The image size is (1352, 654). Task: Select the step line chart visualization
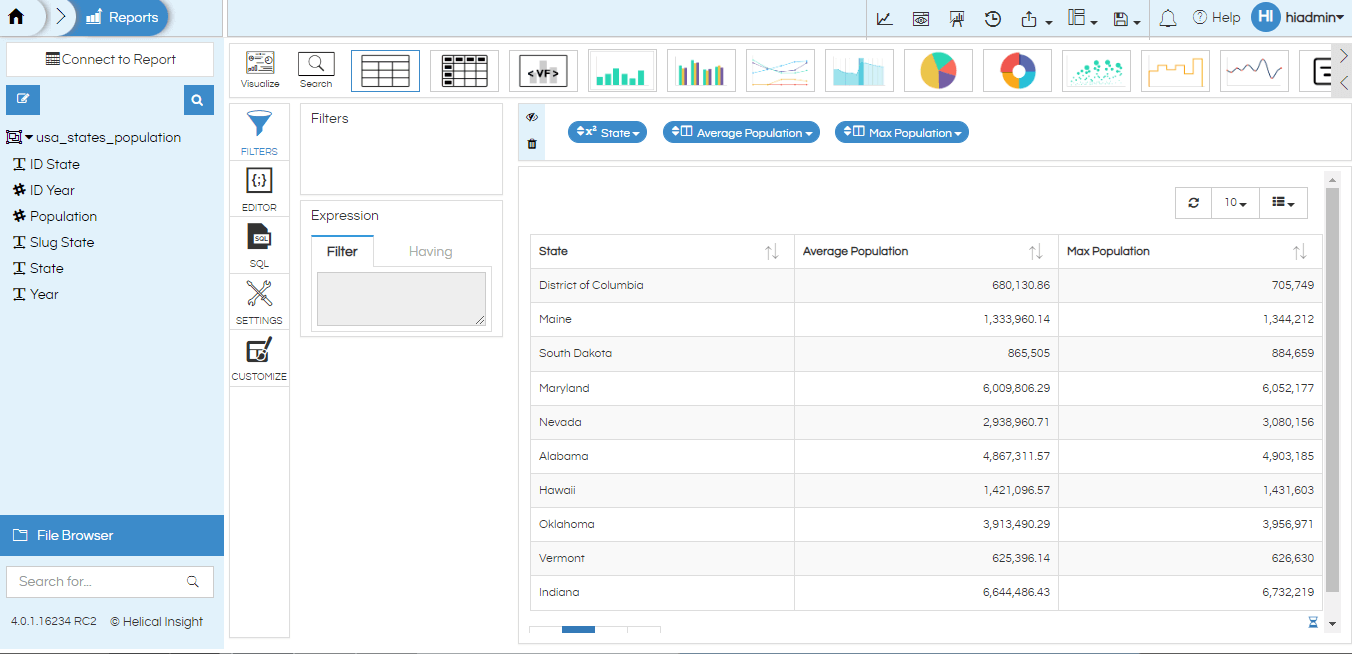[1175, 71]
